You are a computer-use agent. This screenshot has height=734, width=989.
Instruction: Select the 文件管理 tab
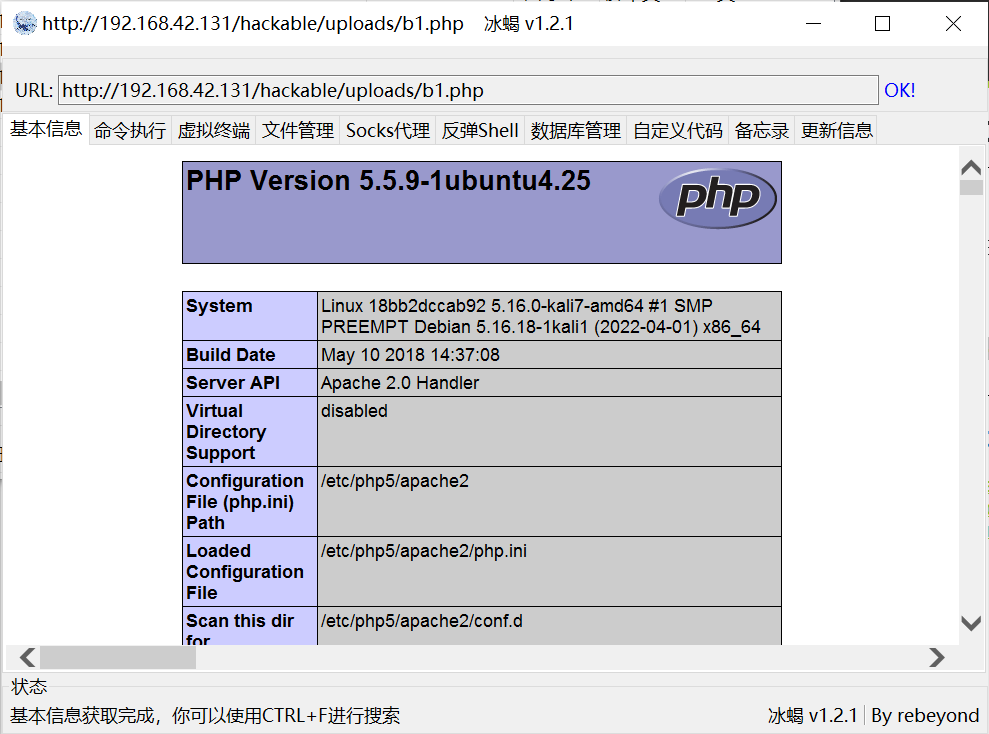(297, 130)
